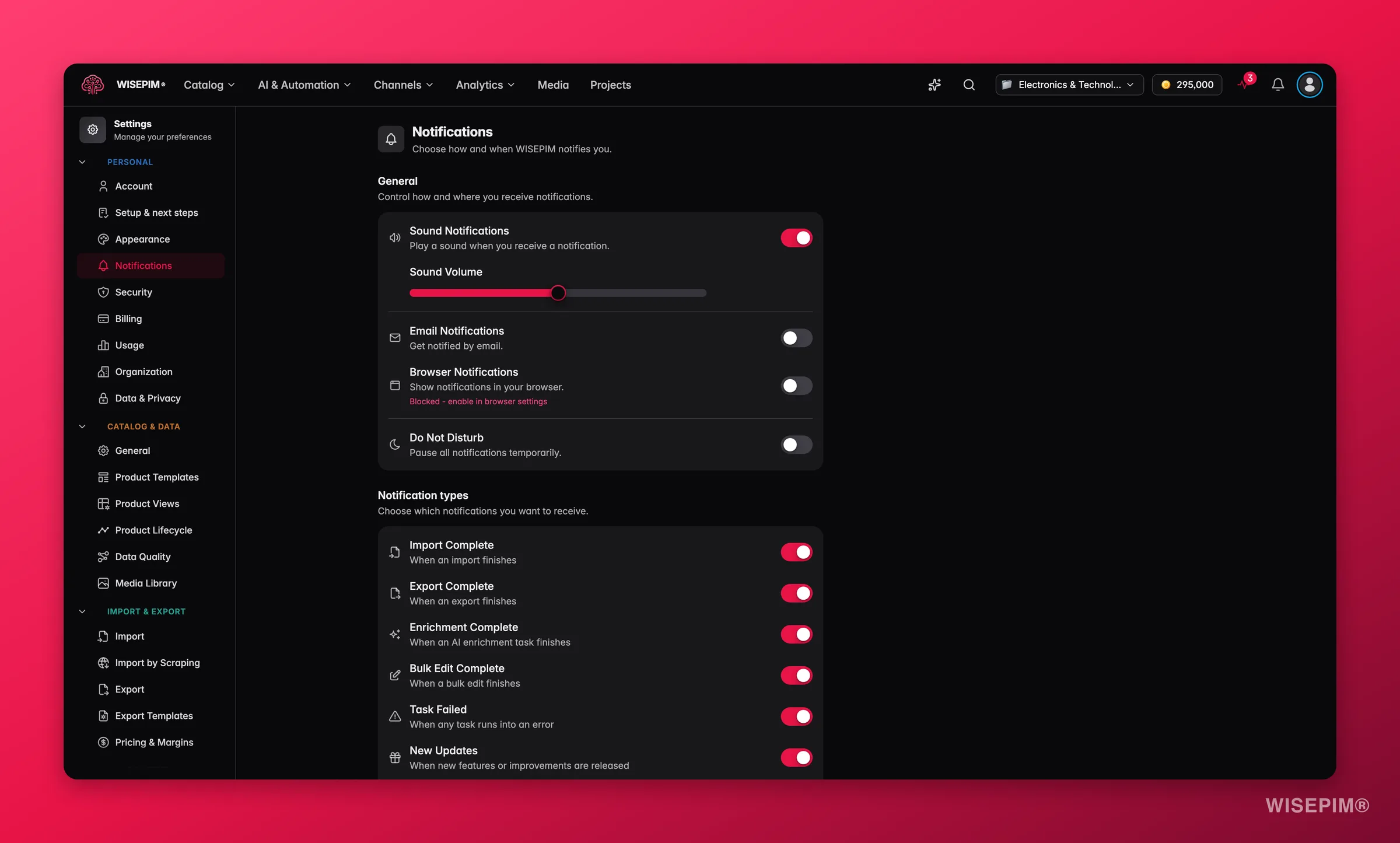Click the WISEPIM brain logo
1400x843 pixels.
pos(93,85)
